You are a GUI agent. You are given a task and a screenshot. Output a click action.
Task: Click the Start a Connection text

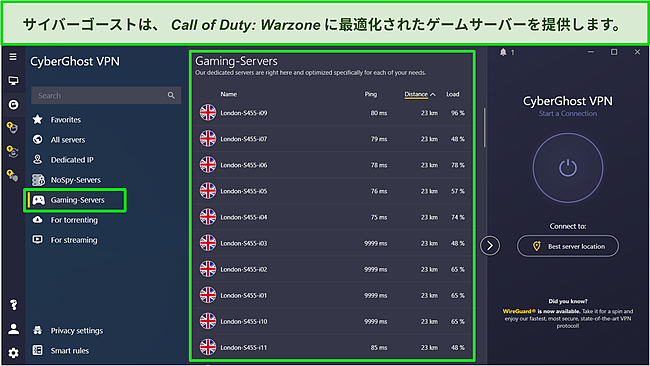tap(568, 114)
